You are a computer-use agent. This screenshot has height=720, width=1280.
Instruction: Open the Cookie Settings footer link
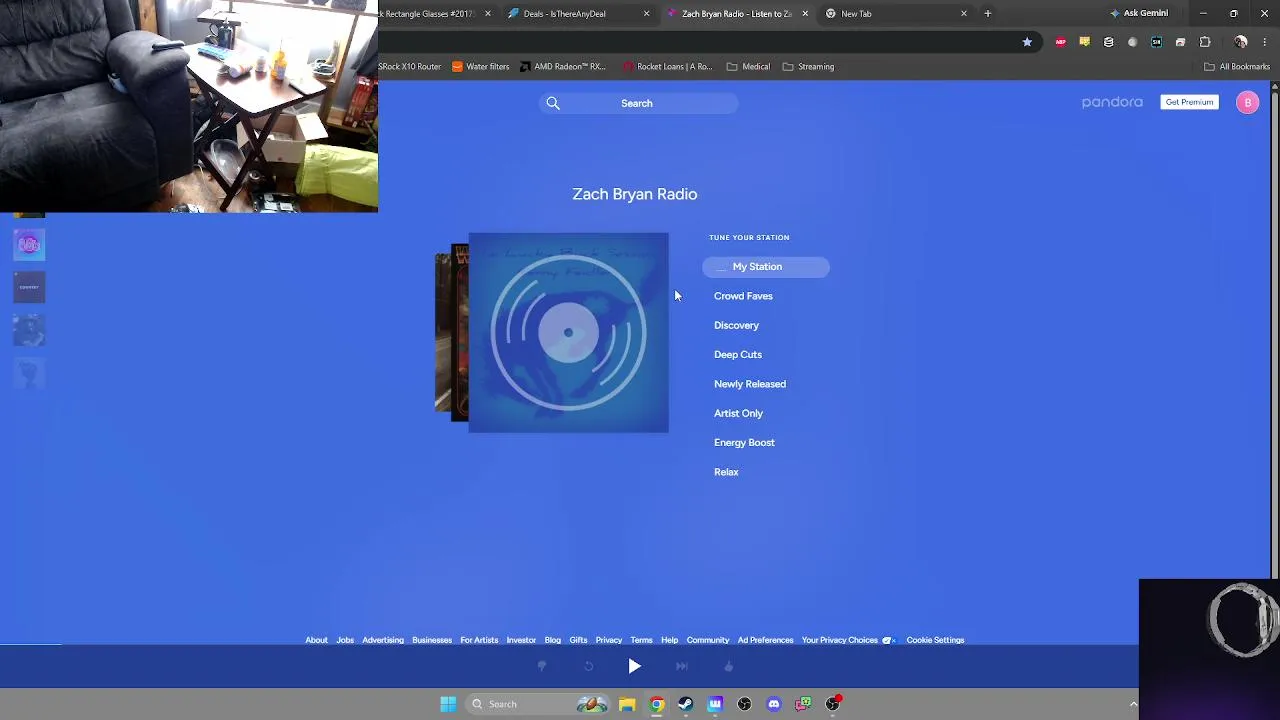click(x=935, y=640)
